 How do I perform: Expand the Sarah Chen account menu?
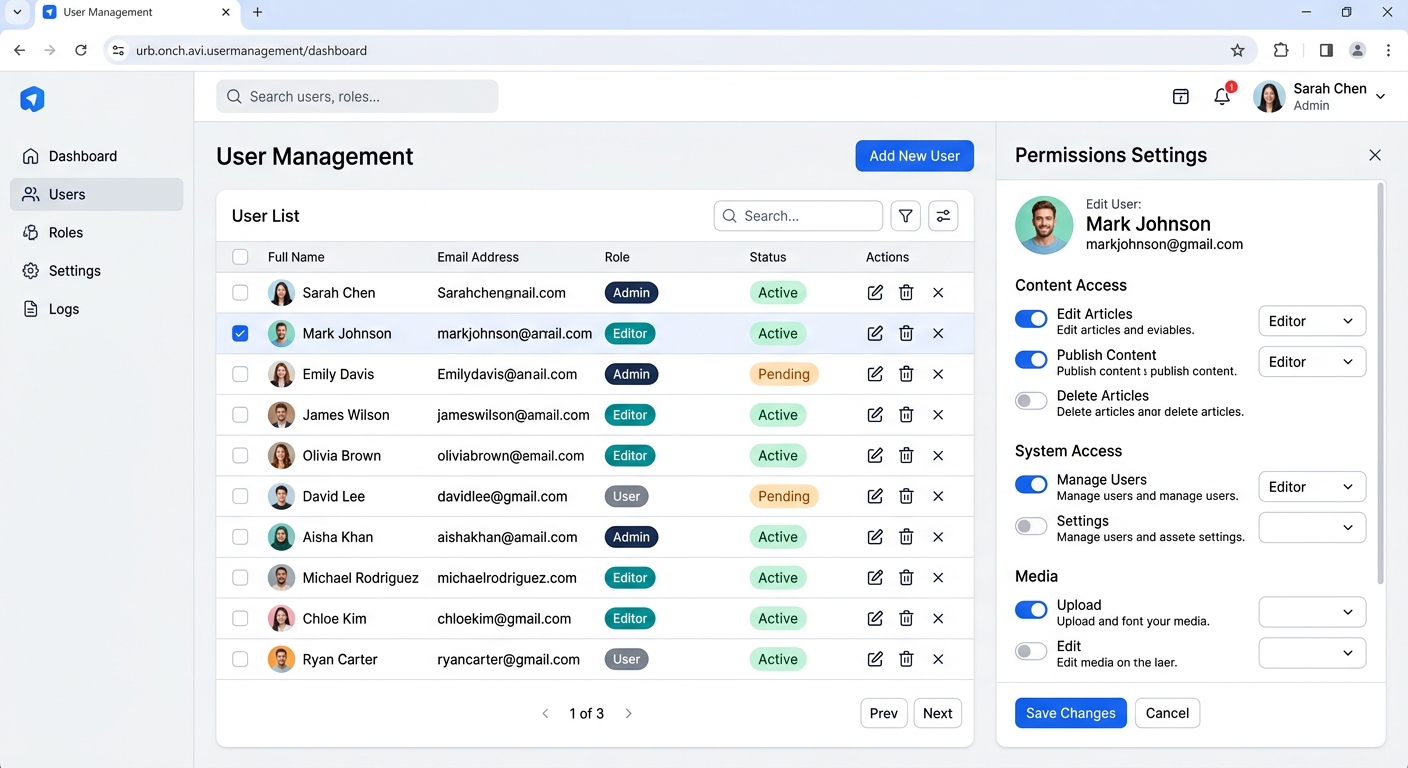(1380, 97)
